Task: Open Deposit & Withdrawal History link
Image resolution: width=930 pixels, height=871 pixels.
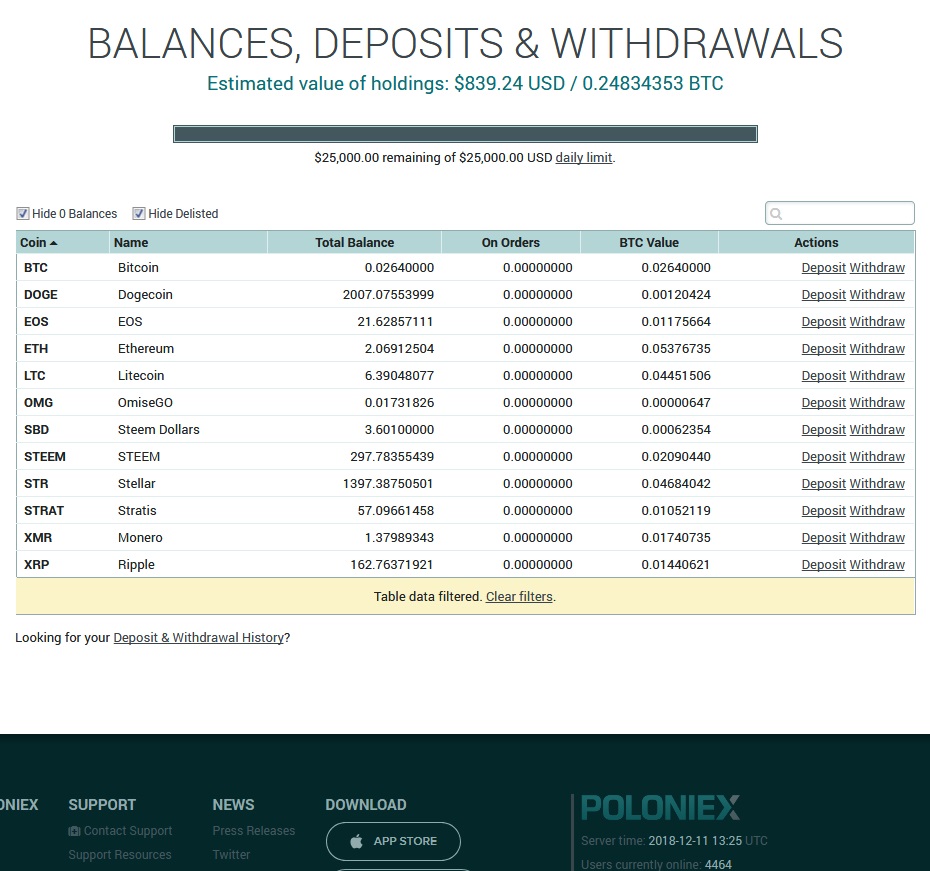Action: [x=199, y=637]
